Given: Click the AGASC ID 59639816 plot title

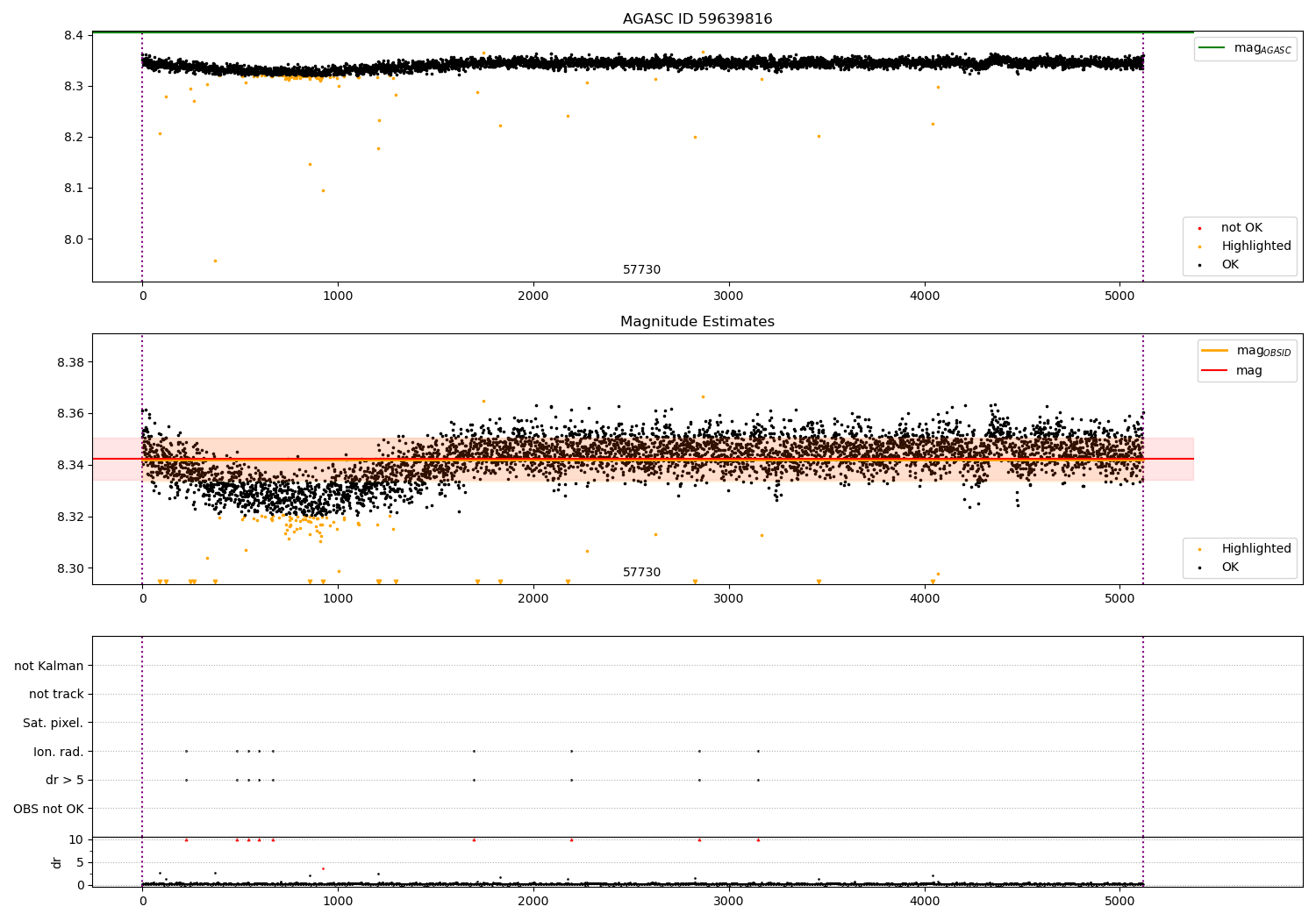Looking at the screenshot, I should pyautogui.click(x=697, y=18).
